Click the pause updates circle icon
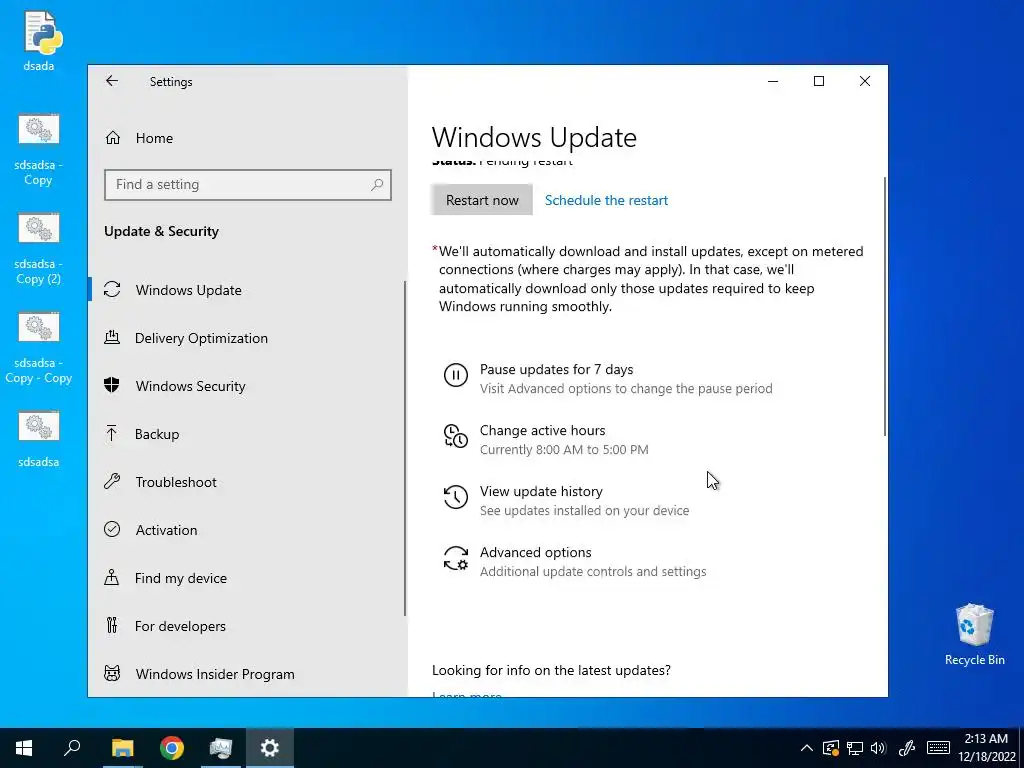This screenshot has height=768, width=1024. click(456, 376)
